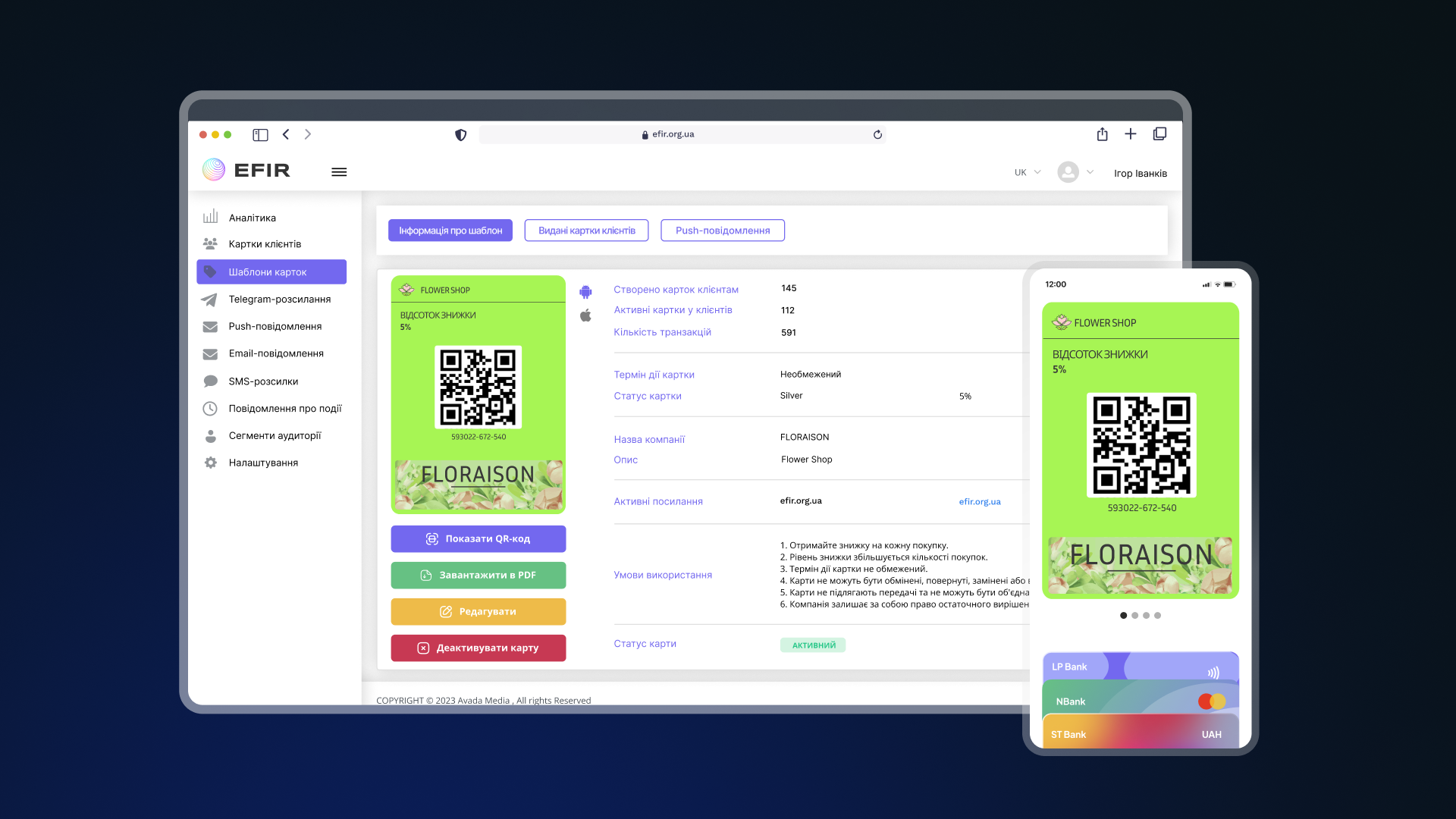Open the browser share icon
The image size is (1456, 819).
pos(1103,134)
